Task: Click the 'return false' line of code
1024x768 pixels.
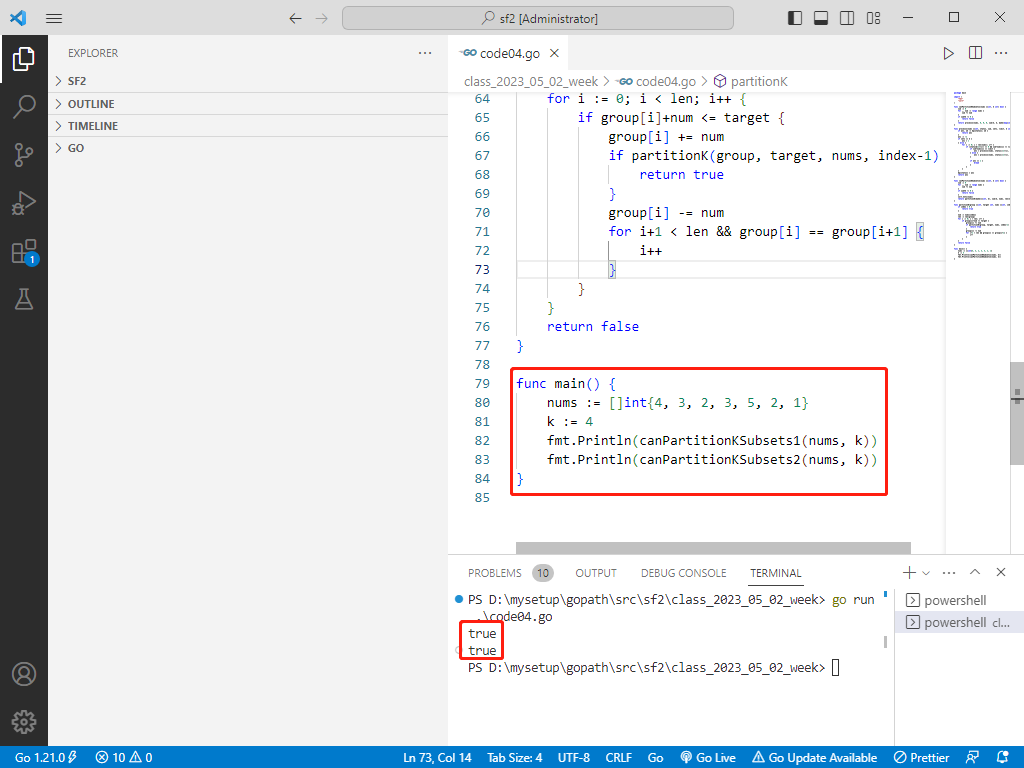Action: [592, 327]
